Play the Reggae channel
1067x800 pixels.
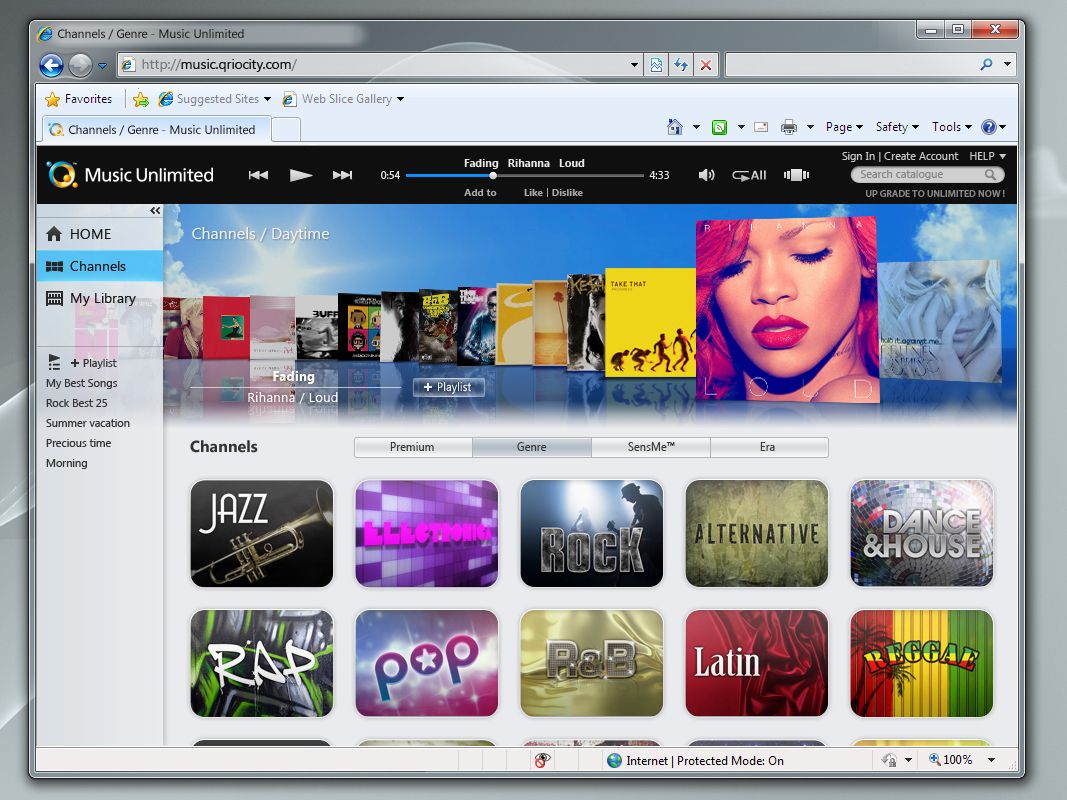[921, 663]
